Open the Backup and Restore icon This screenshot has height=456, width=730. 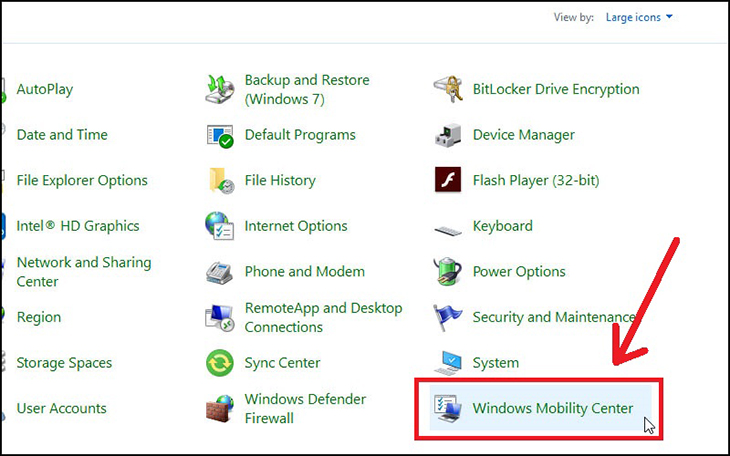pos(219,89)
